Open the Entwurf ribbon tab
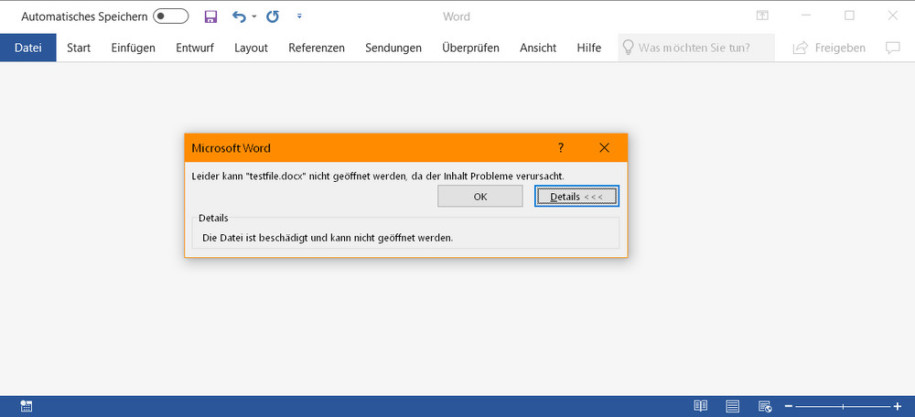The image size is (915, 417). [194, 48]
